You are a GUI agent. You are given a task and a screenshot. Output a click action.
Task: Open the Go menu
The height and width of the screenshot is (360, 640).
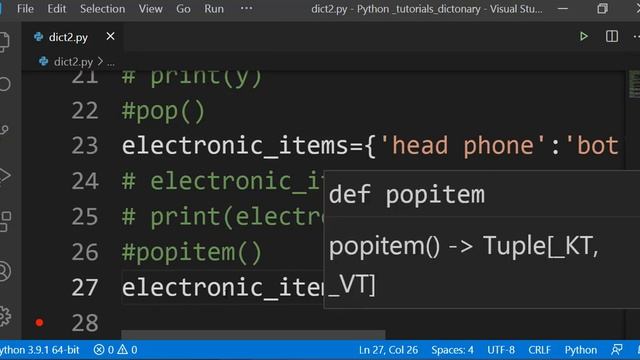[183, 9]
